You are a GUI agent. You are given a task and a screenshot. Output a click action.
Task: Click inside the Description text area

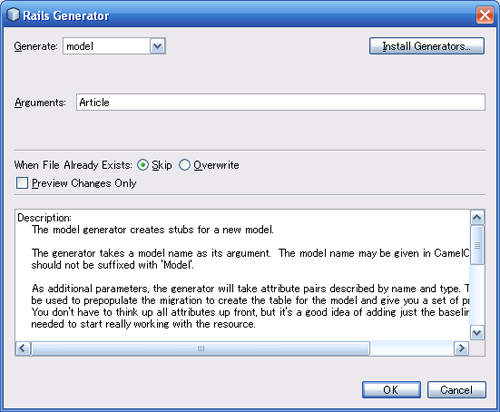242,275
